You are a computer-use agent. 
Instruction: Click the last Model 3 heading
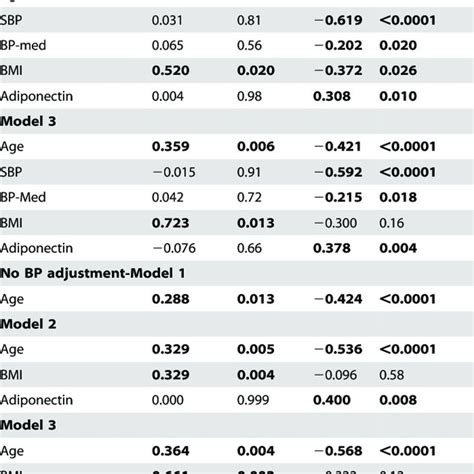pyautogui.click(x=28, y=425)
